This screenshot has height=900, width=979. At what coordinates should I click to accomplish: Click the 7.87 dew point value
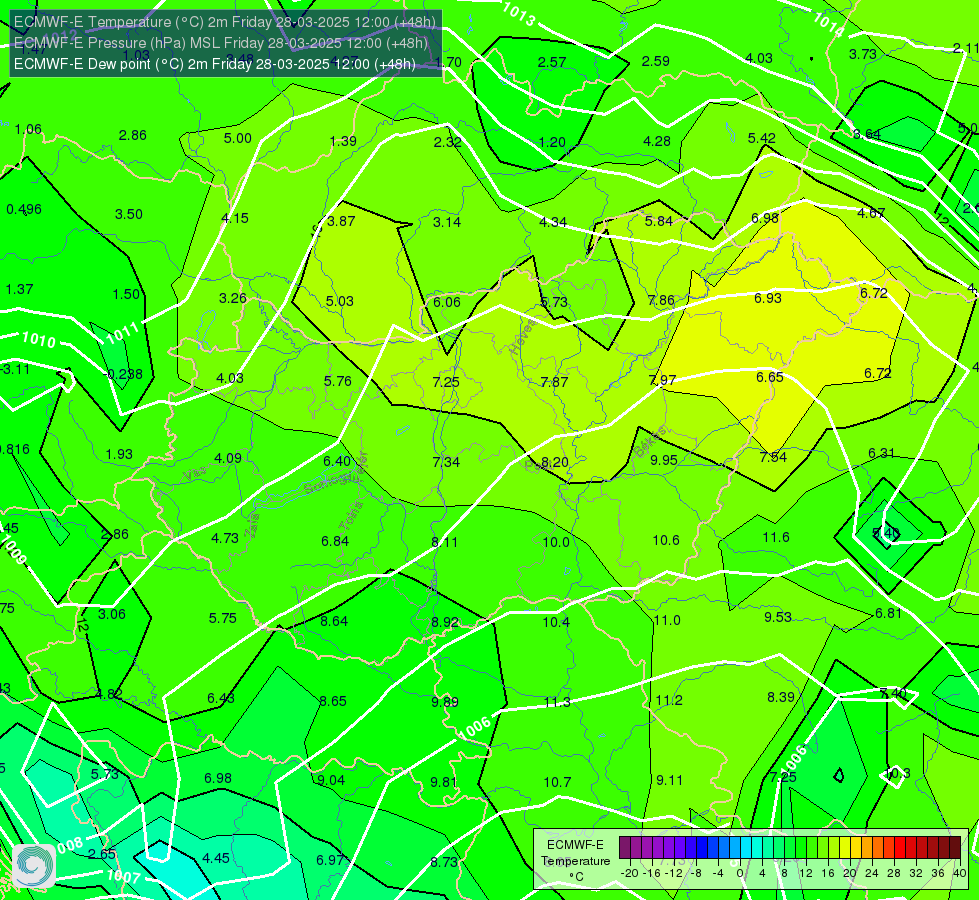coord(554,382)
